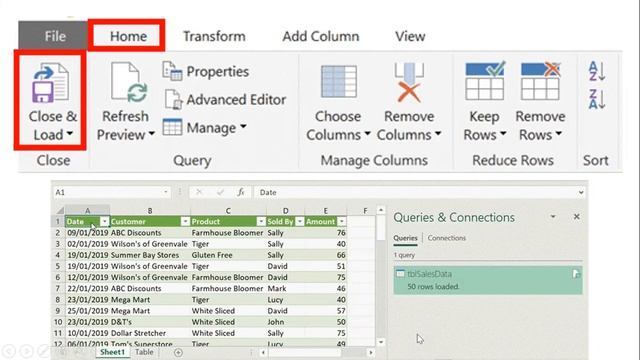Expand the Remove Columns dropdown arrow
This screenshot has height=360, width=640.
[438, 133]
